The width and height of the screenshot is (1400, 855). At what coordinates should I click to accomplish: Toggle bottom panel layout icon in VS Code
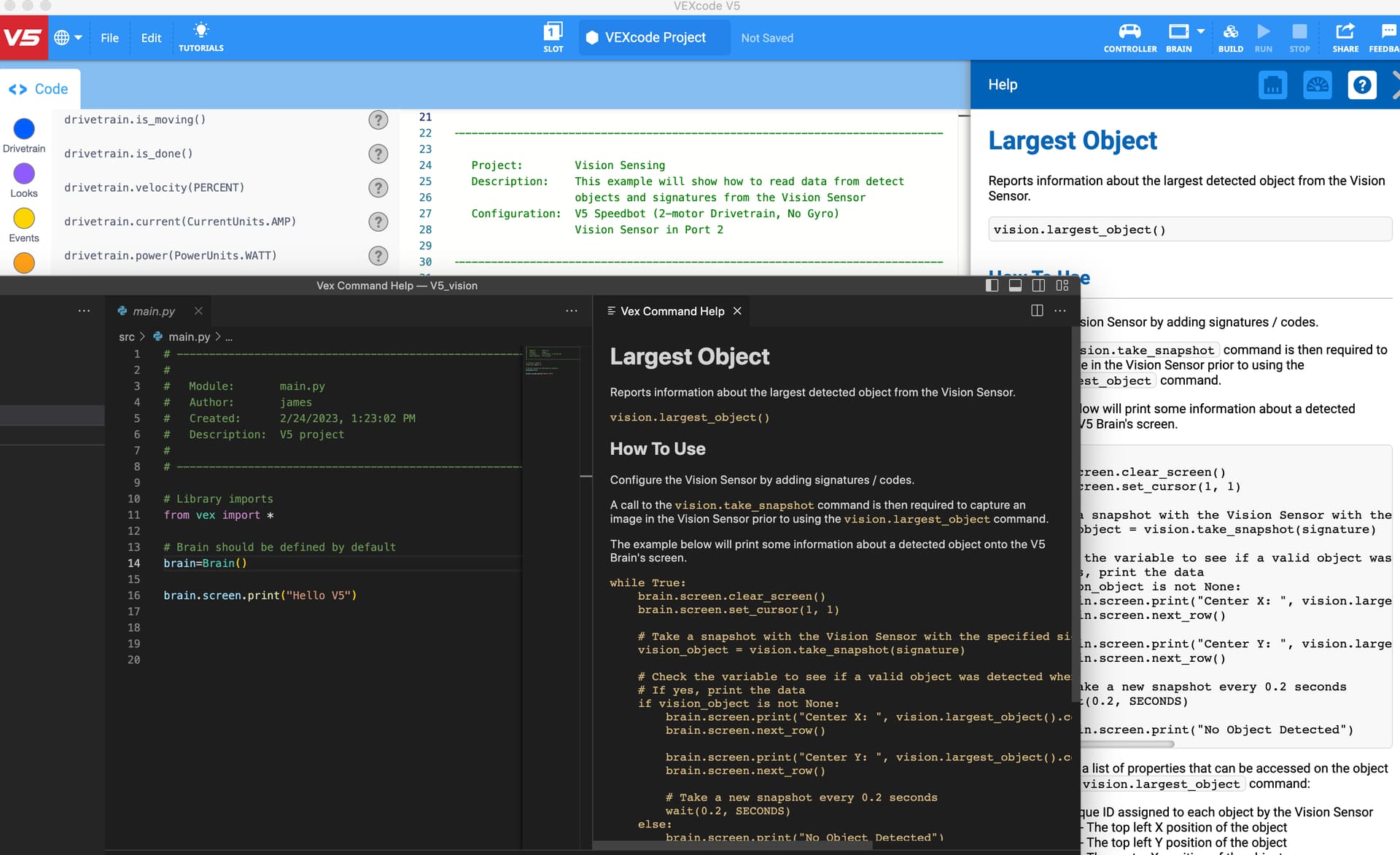click(1015, 285)
